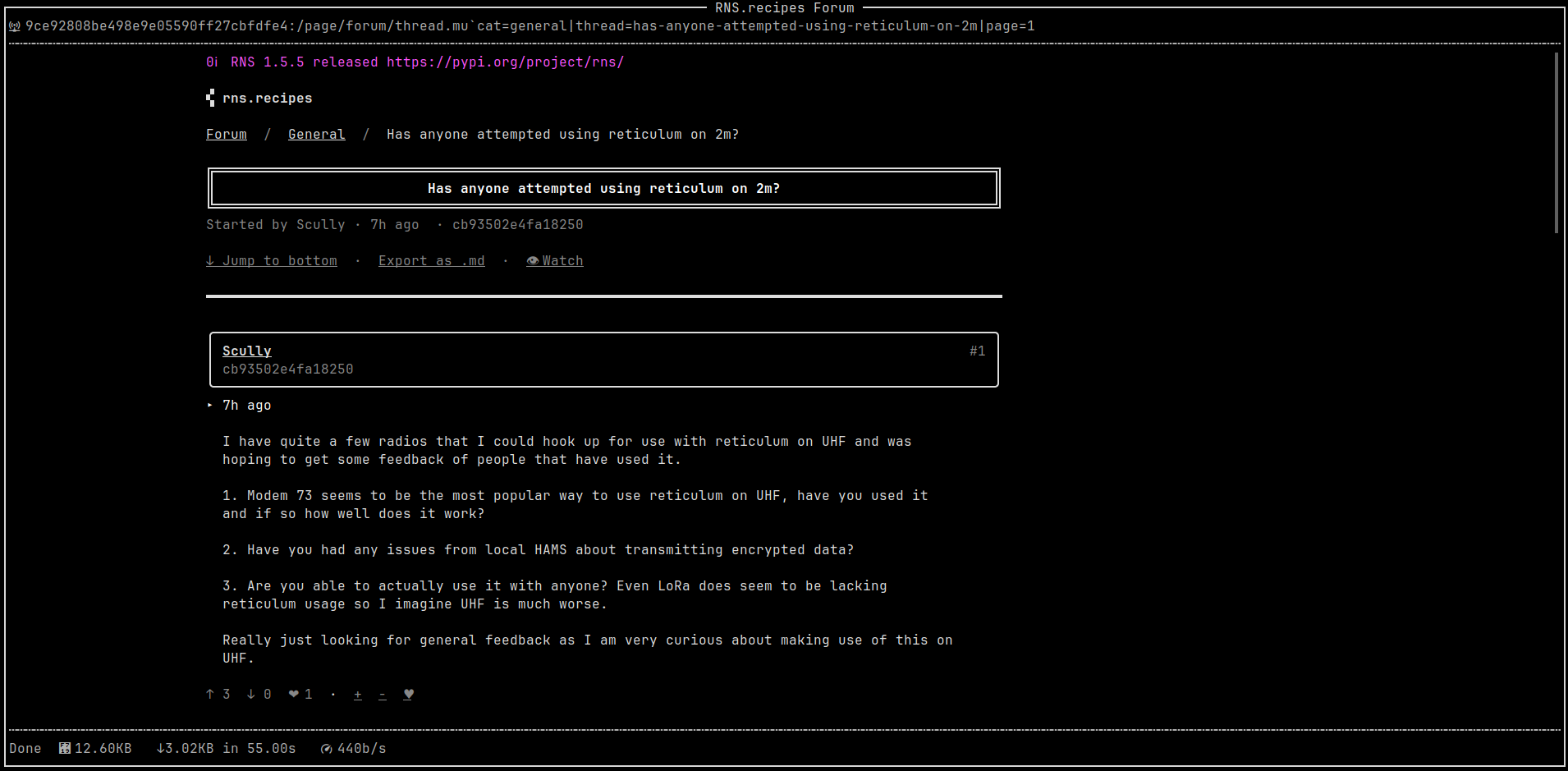Click the '3. Are you able' paragraph
The image size is (1568, 771).
click(x=555, y=595)
